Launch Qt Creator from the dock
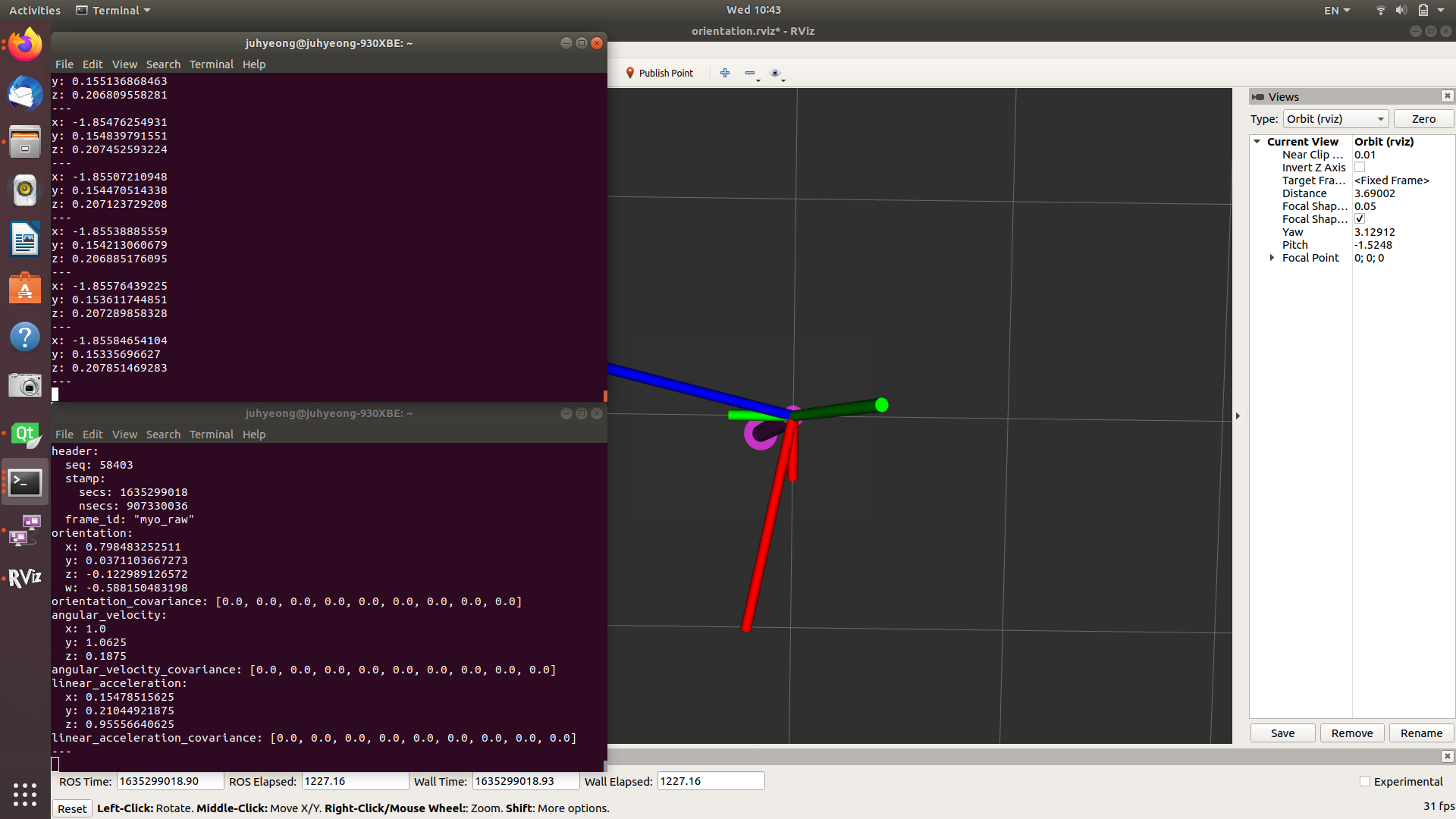Image resolution: width=1456 pixels, height=819 pixels. (25, 435)
